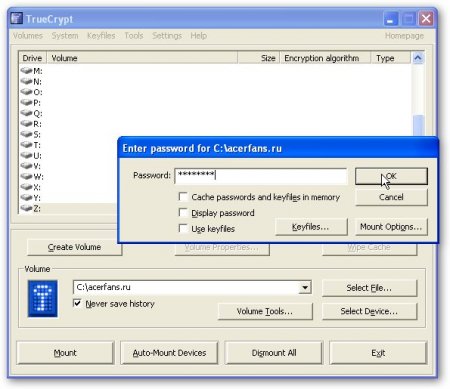Click the Select File... button
This screenshot has width=450, height=389.
[x=369, y=288]
